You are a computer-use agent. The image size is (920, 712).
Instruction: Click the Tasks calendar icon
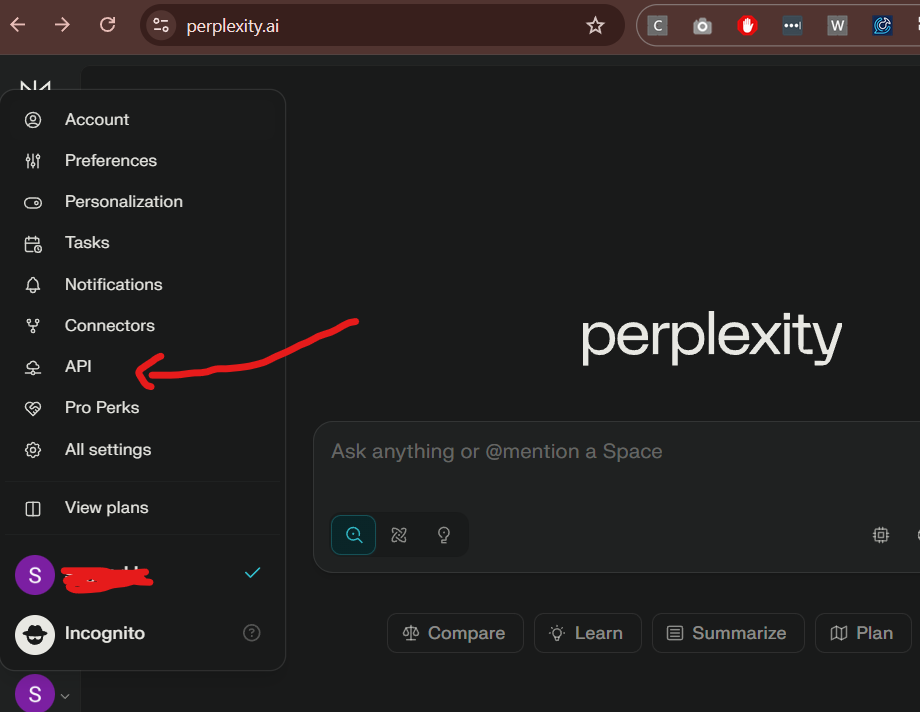click(x=33, y=244)
